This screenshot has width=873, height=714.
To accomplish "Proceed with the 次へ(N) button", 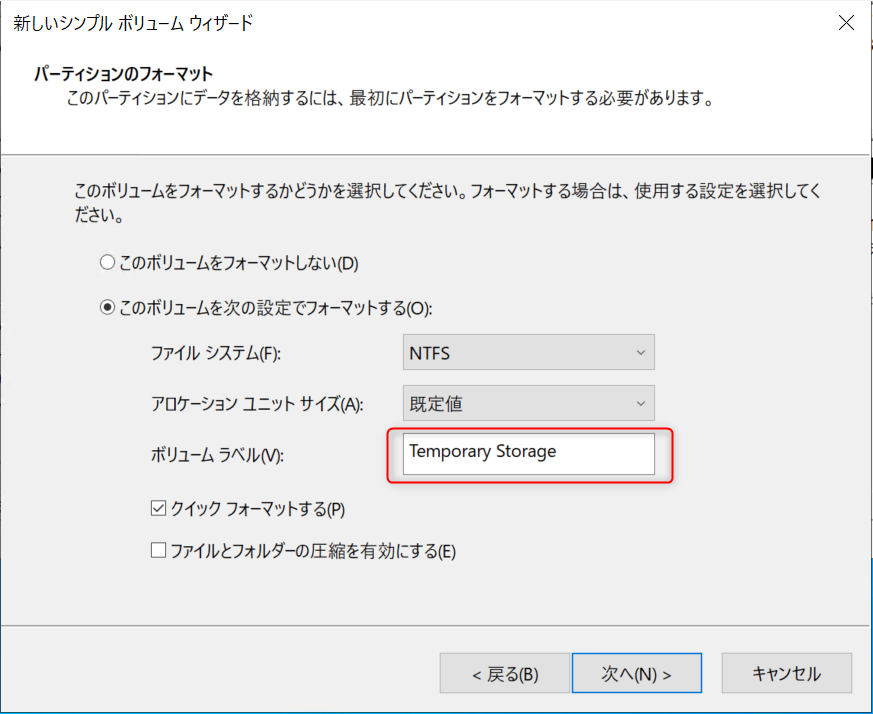I will pyautogui.click(x=636, y=673).
